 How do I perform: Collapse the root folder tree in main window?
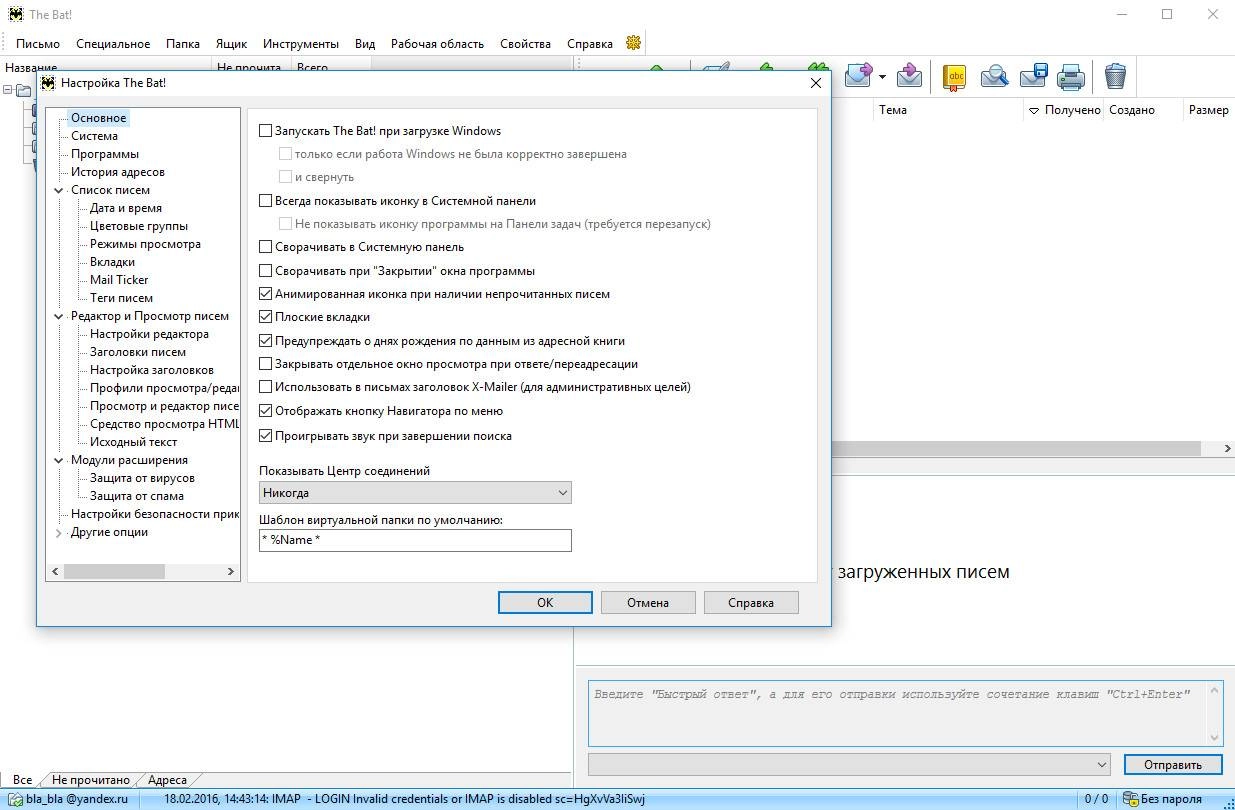(7, 90)
